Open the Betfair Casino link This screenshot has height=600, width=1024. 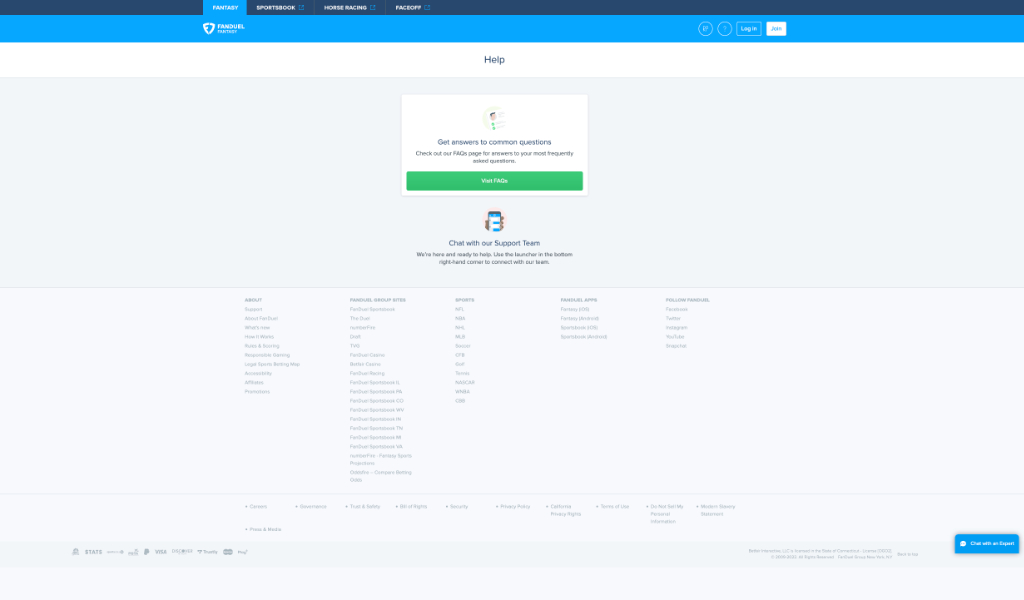pyautogui.click(x=365, y=364)
